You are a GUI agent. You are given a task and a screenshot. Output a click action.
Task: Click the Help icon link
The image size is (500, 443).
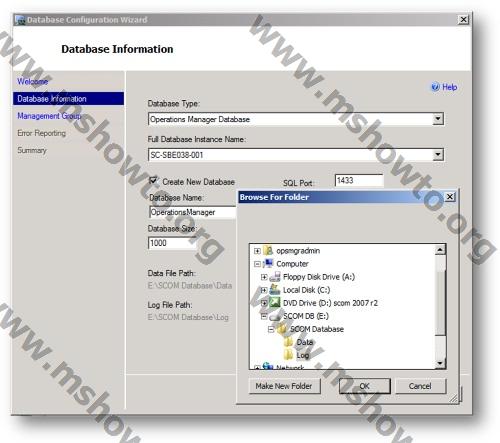pos(435,87)
